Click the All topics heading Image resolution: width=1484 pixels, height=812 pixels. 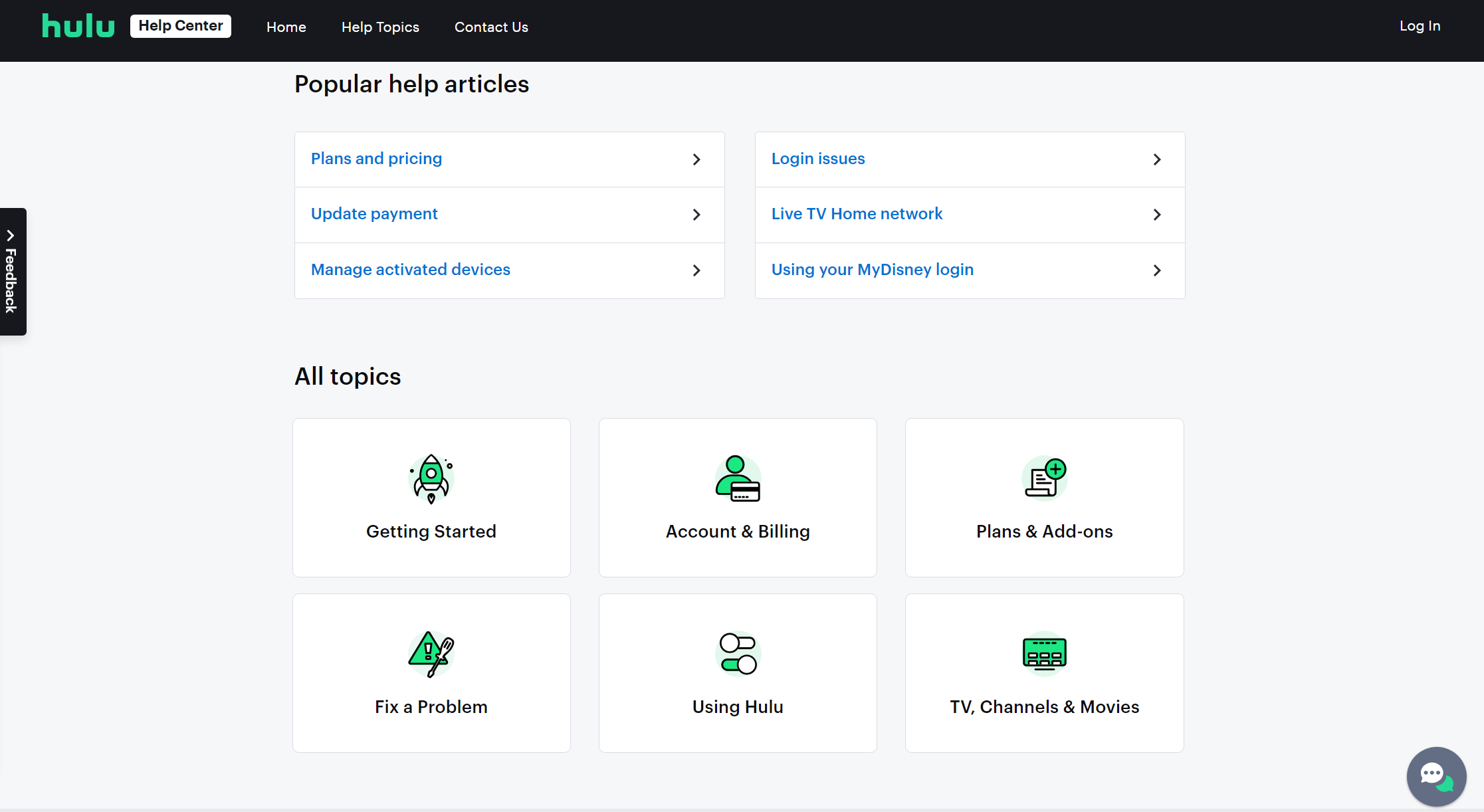[348, 377]
